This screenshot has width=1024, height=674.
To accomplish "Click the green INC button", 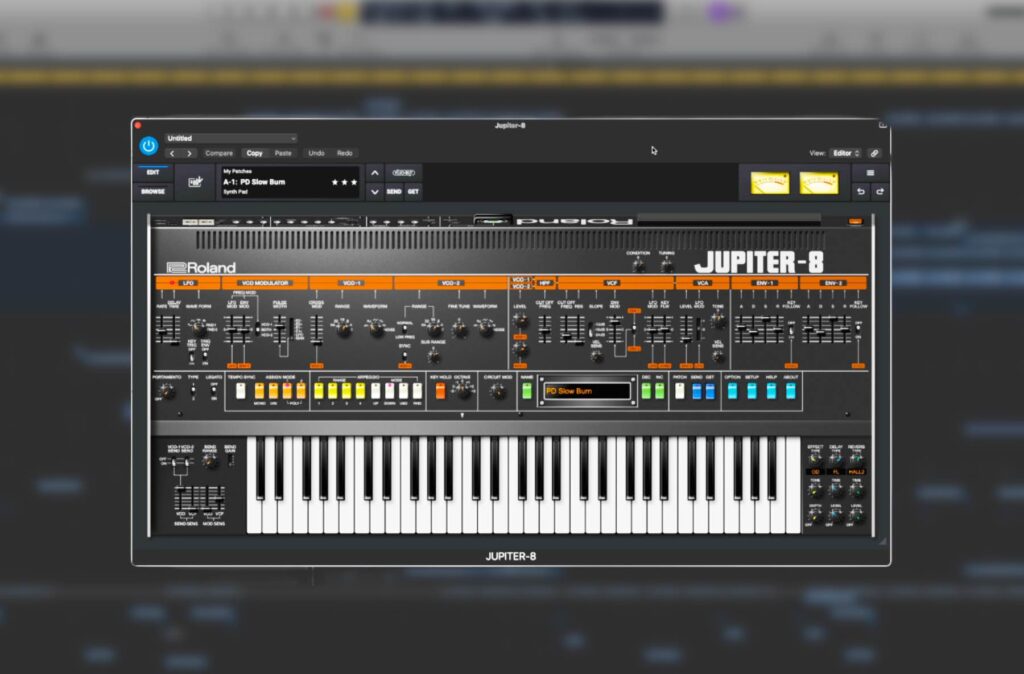I will pos(660,391).
